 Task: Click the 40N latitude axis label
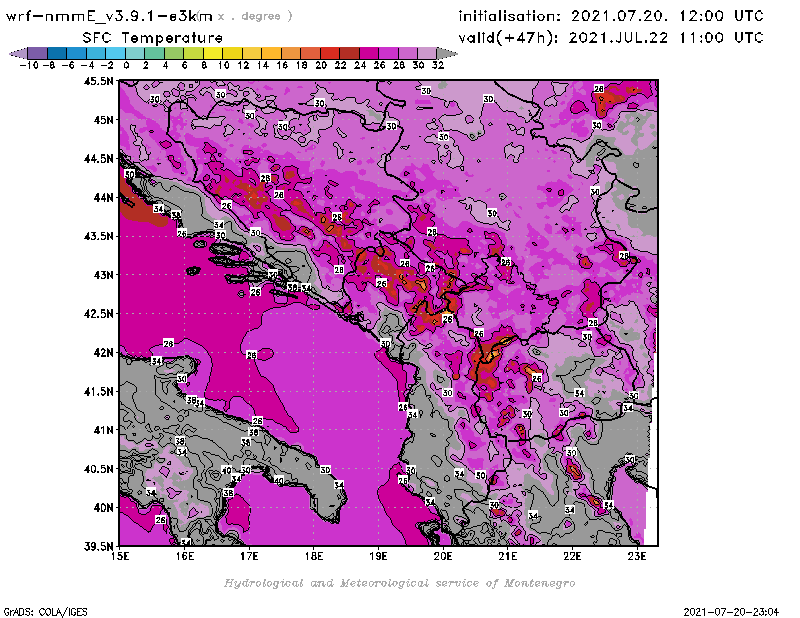click(x=103, y=508)
